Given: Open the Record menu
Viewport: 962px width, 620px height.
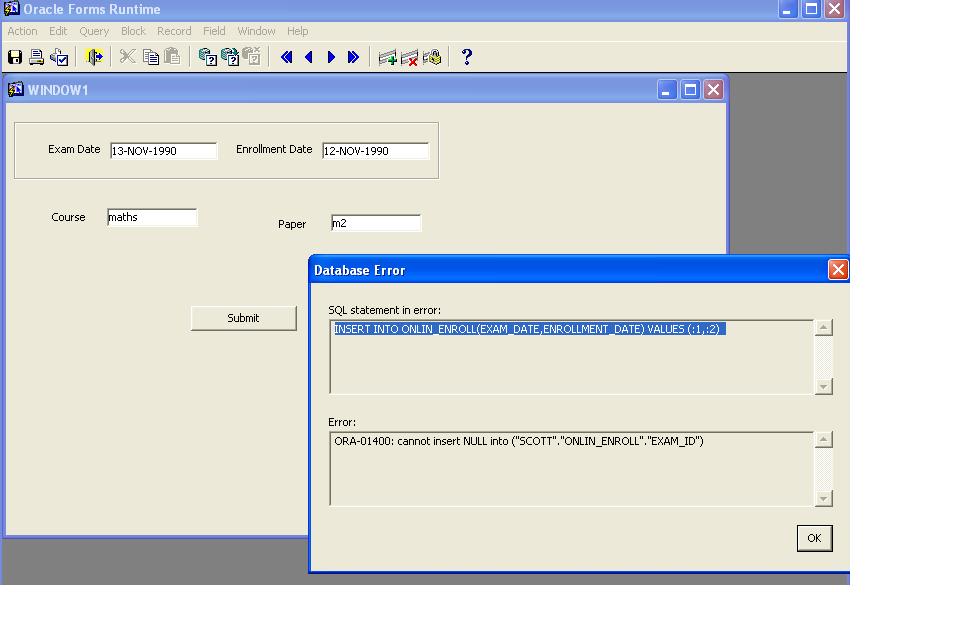Looking at the screenshot, I should pos(174,31).
